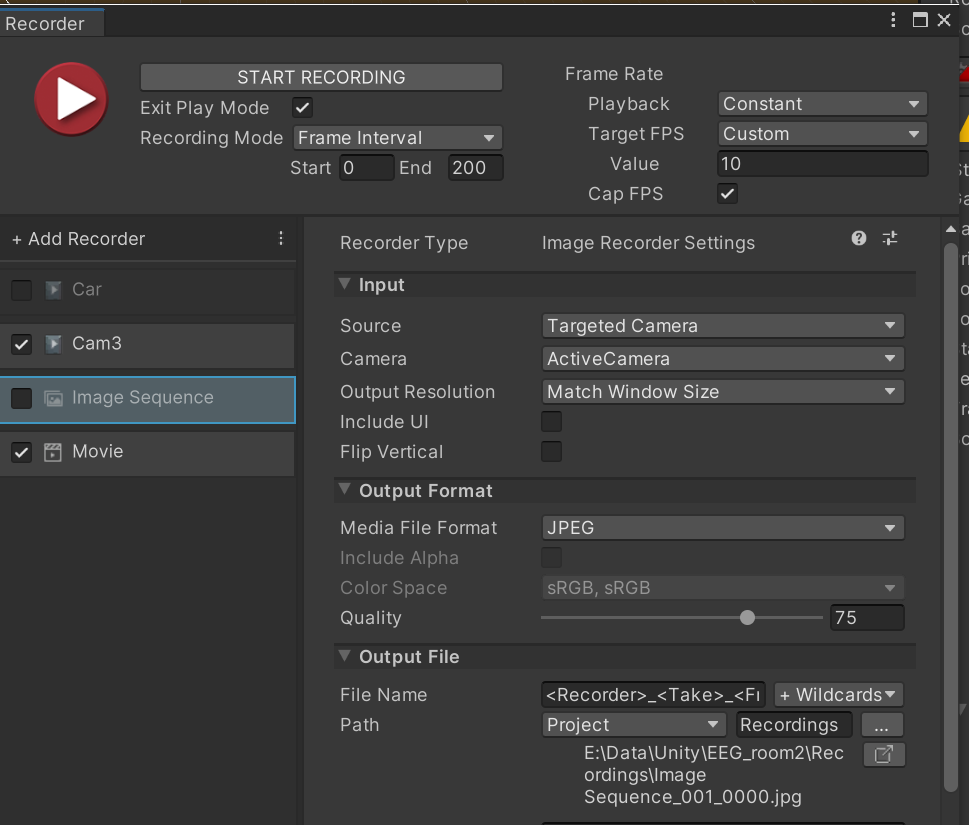Image resolution: width=969 pixels, height=825 pixels.
Task: Click the settings panel vertical scrollbar
Action: pos(950,517)
